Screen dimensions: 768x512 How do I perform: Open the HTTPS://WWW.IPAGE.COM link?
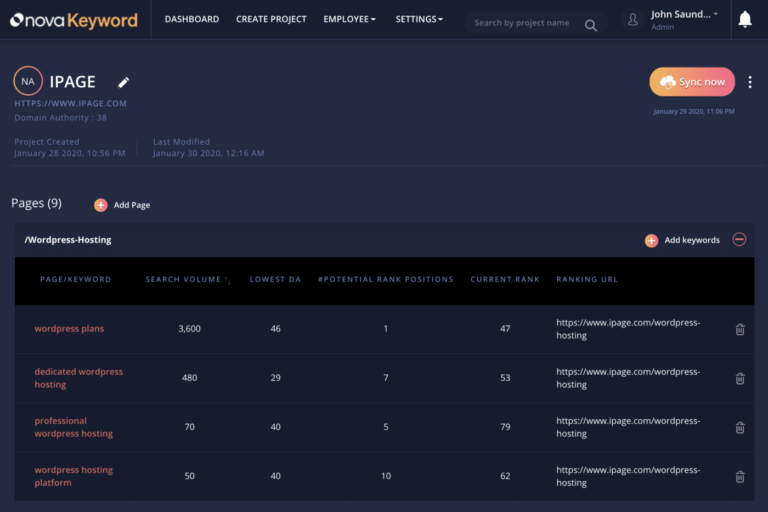point(71,103)
